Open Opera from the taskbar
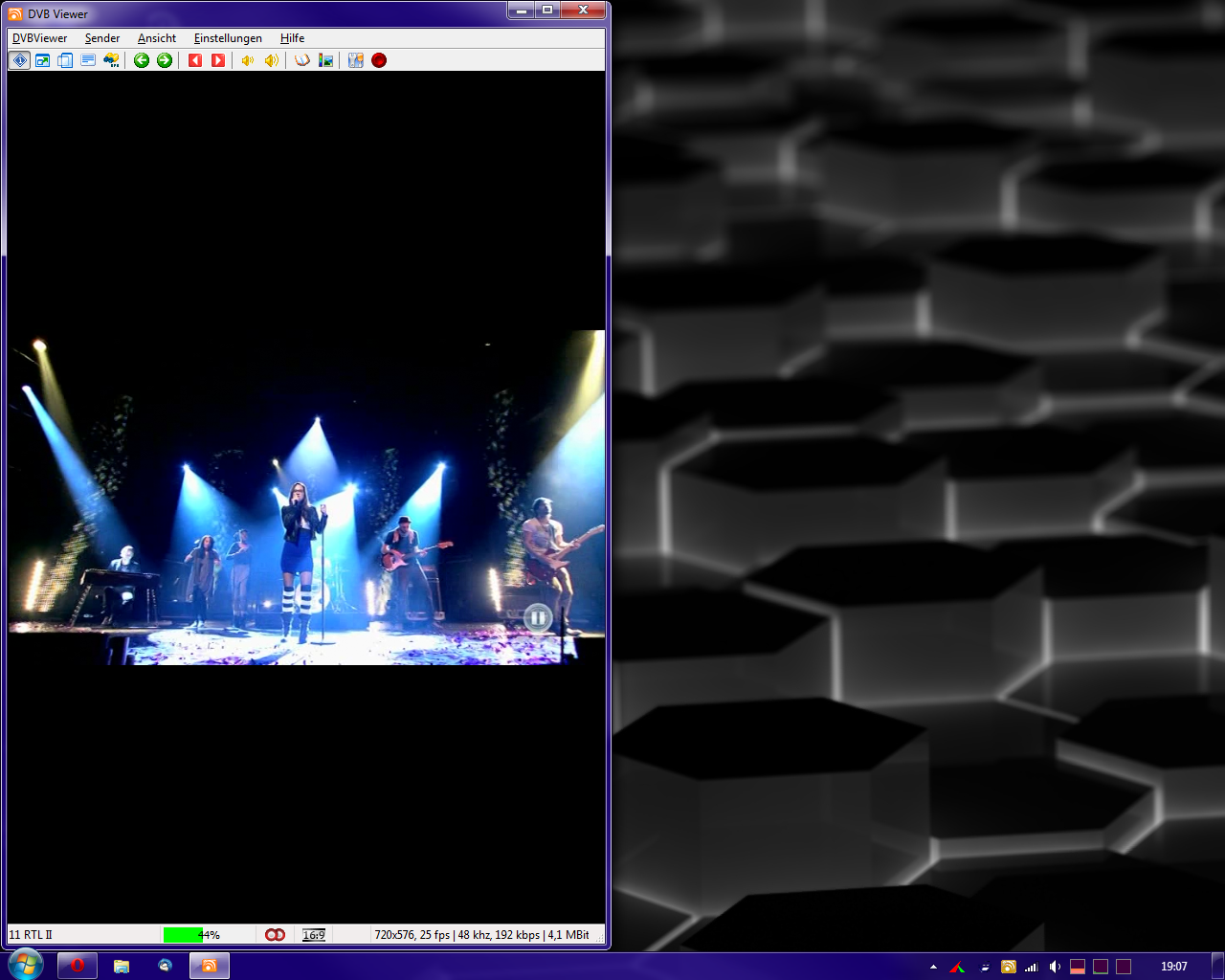 (x=77, y=966)
